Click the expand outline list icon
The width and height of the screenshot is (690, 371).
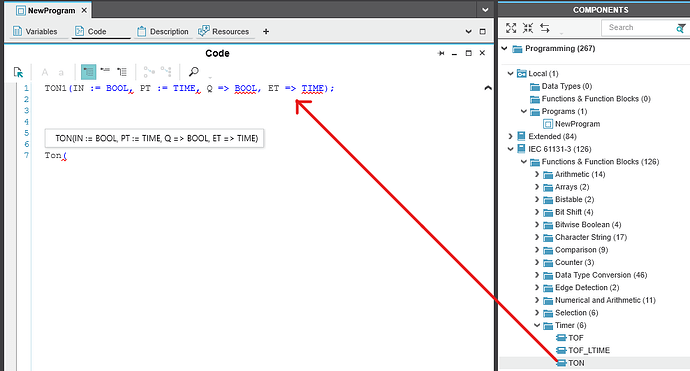point(122,71)
